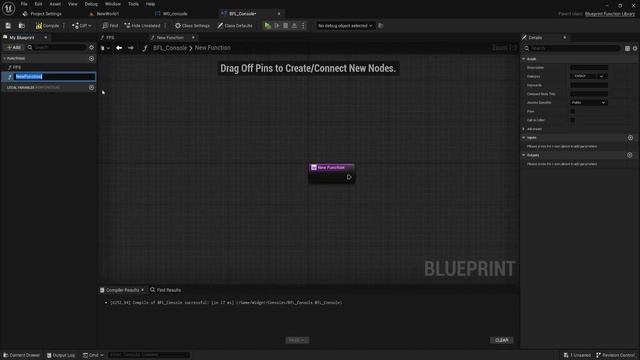Collapse the Functions section
Image resolution: width=640 pixels, height=360 pixels.
4,58
